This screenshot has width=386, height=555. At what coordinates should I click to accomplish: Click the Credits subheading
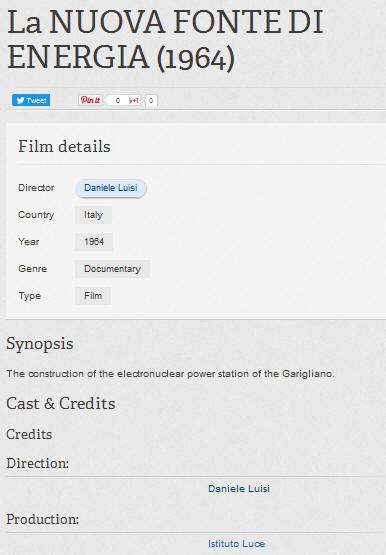[x=29, y=434]
